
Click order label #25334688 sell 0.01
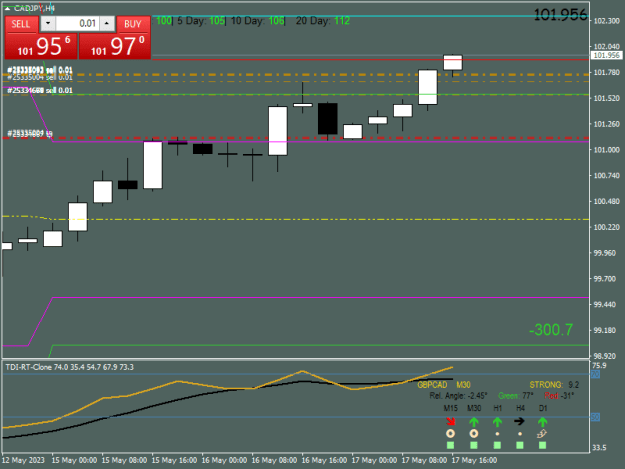click(x=40, y=90)
